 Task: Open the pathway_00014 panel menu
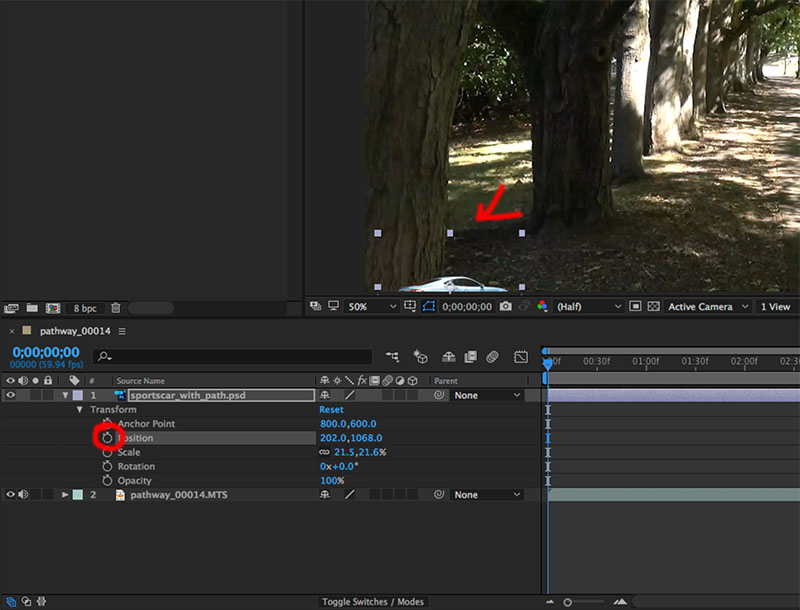click(x=122, y=331)
